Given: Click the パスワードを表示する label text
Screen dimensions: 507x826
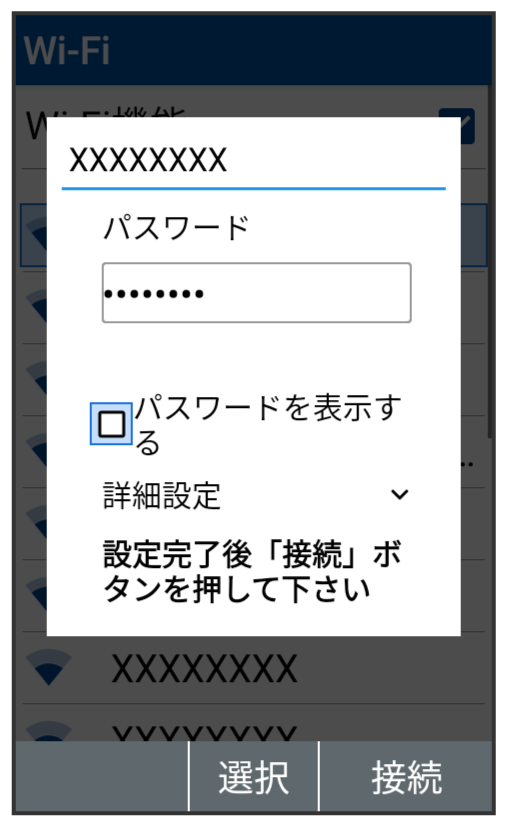Looking at the screenshot, I should (268, 424).
